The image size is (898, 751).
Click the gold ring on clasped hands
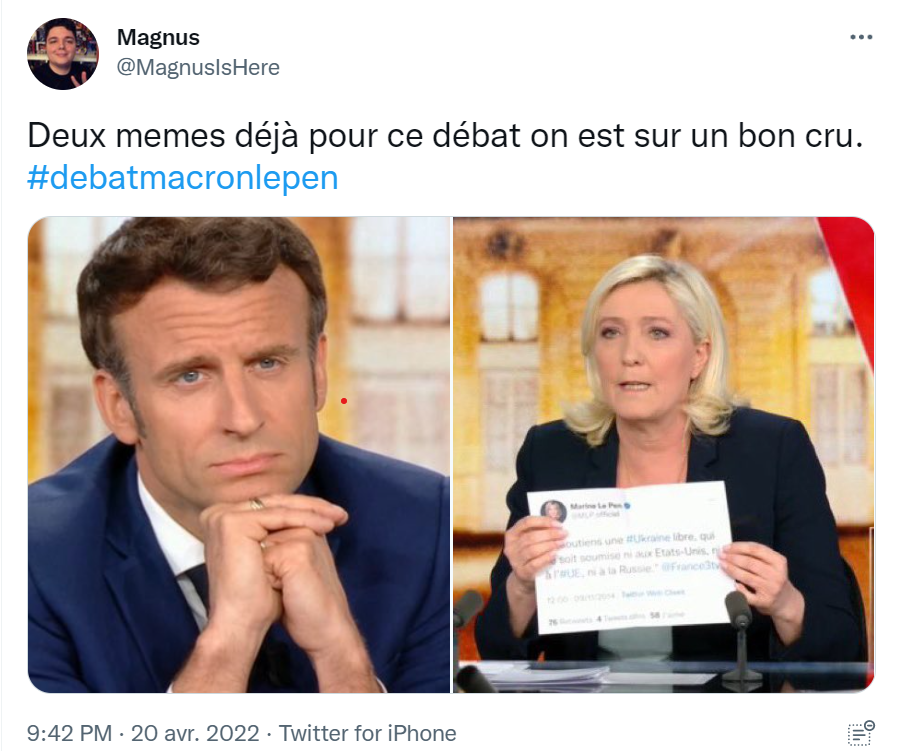click(257, 504)
